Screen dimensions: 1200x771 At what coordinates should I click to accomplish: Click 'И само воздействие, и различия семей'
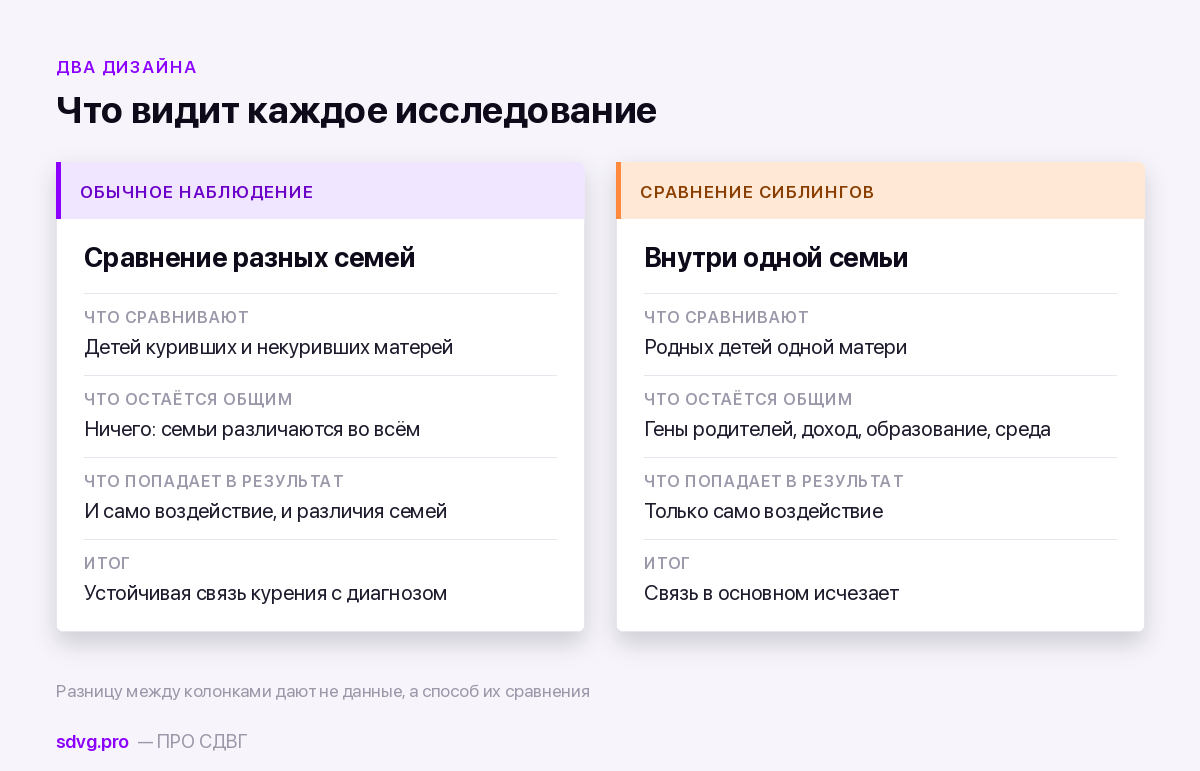(265, 511)
